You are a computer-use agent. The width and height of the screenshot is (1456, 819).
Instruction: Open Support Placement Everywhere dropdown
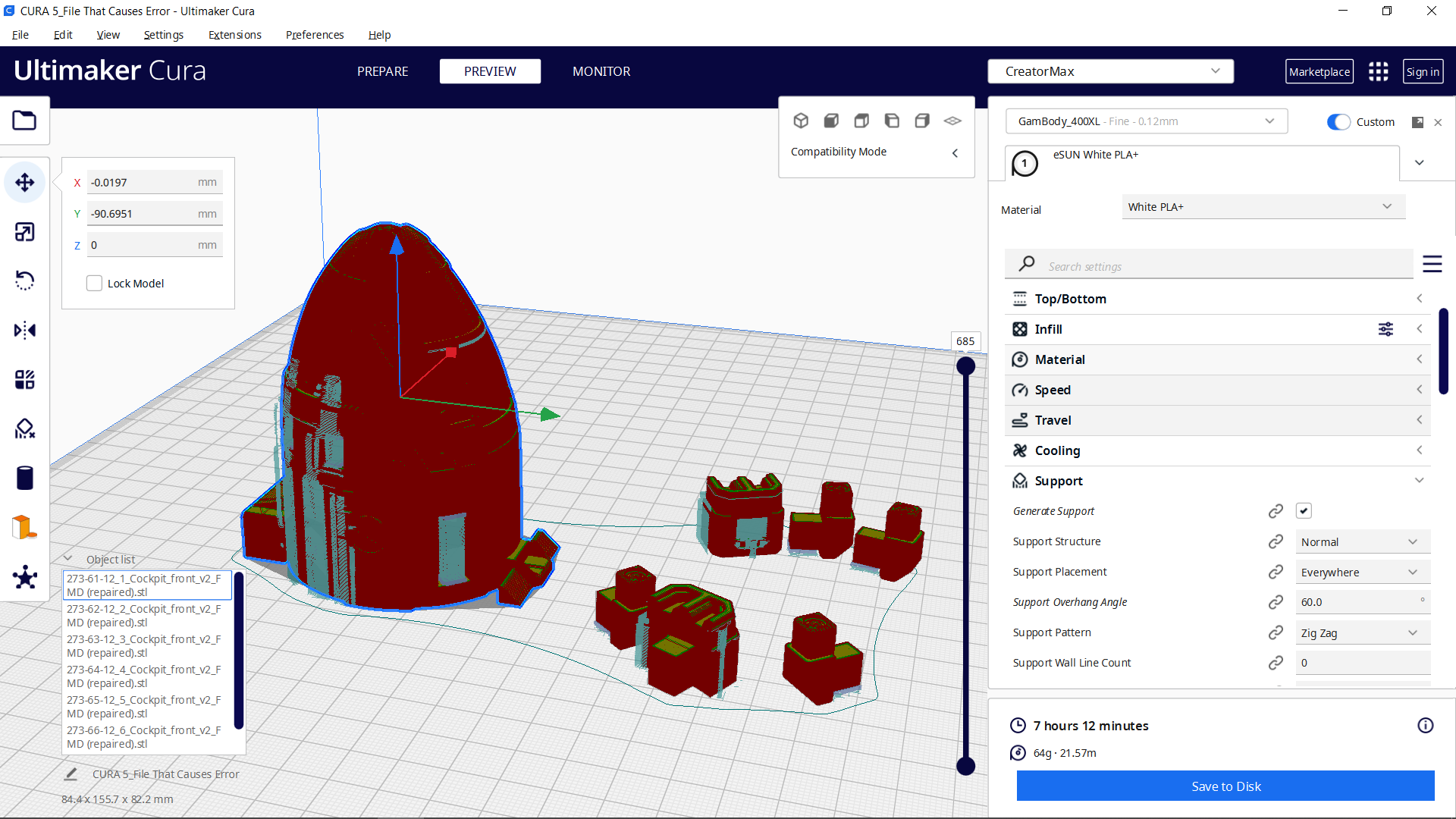pos(1363,572)
